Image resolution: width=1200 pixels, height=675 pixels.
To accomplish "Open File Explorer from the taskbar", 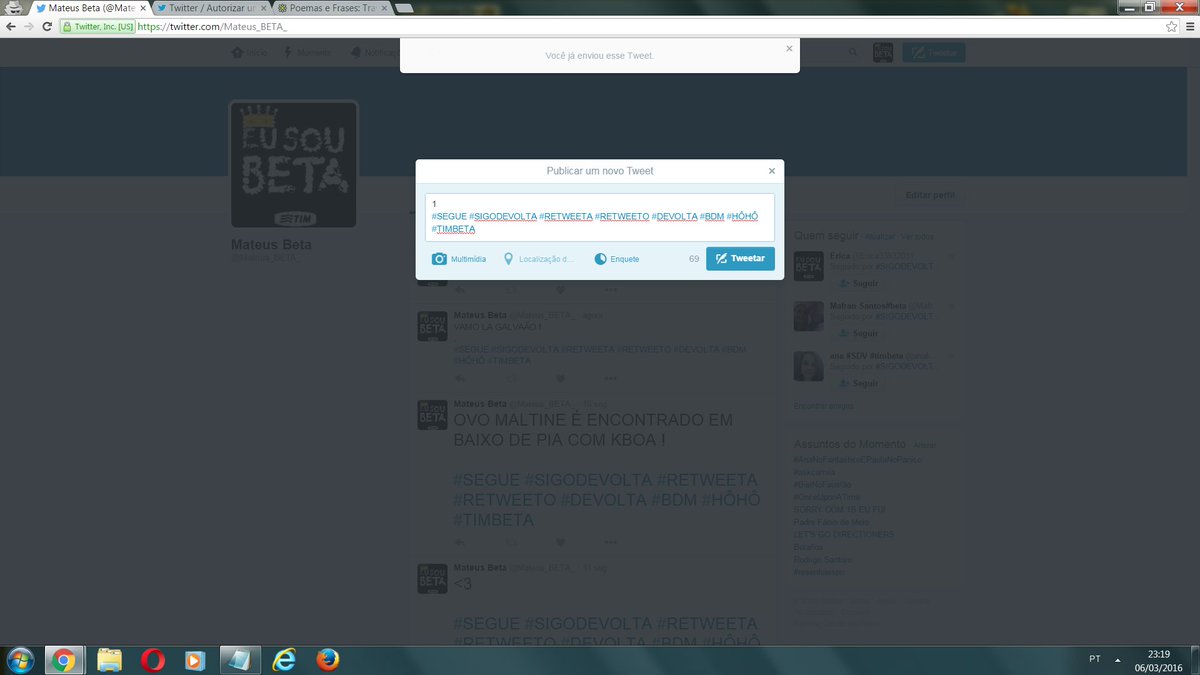I will point(110,660).
